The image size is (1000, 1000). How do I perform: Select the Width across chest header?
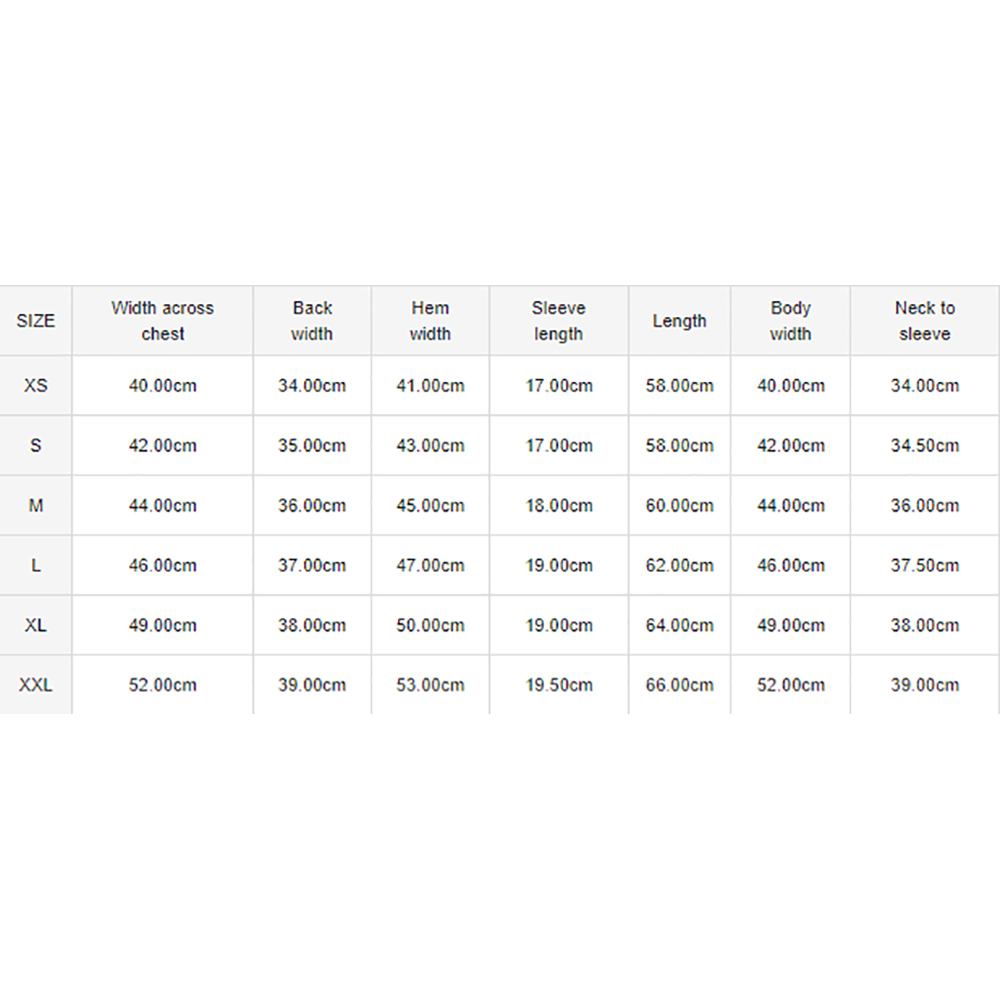[x=163, y=321]
